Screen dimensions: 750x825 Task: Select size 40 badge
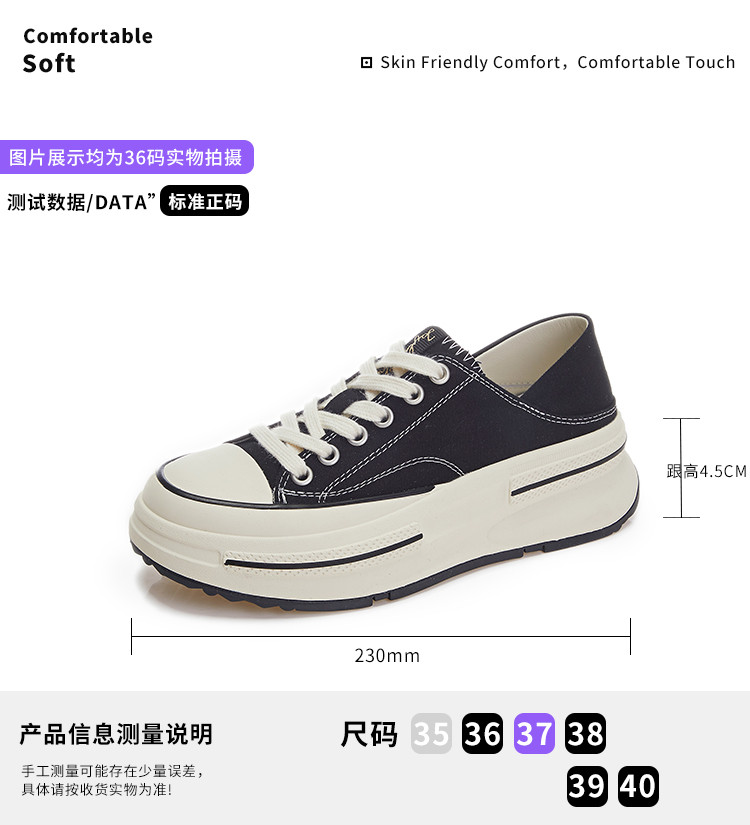click(x=638, y=786)
